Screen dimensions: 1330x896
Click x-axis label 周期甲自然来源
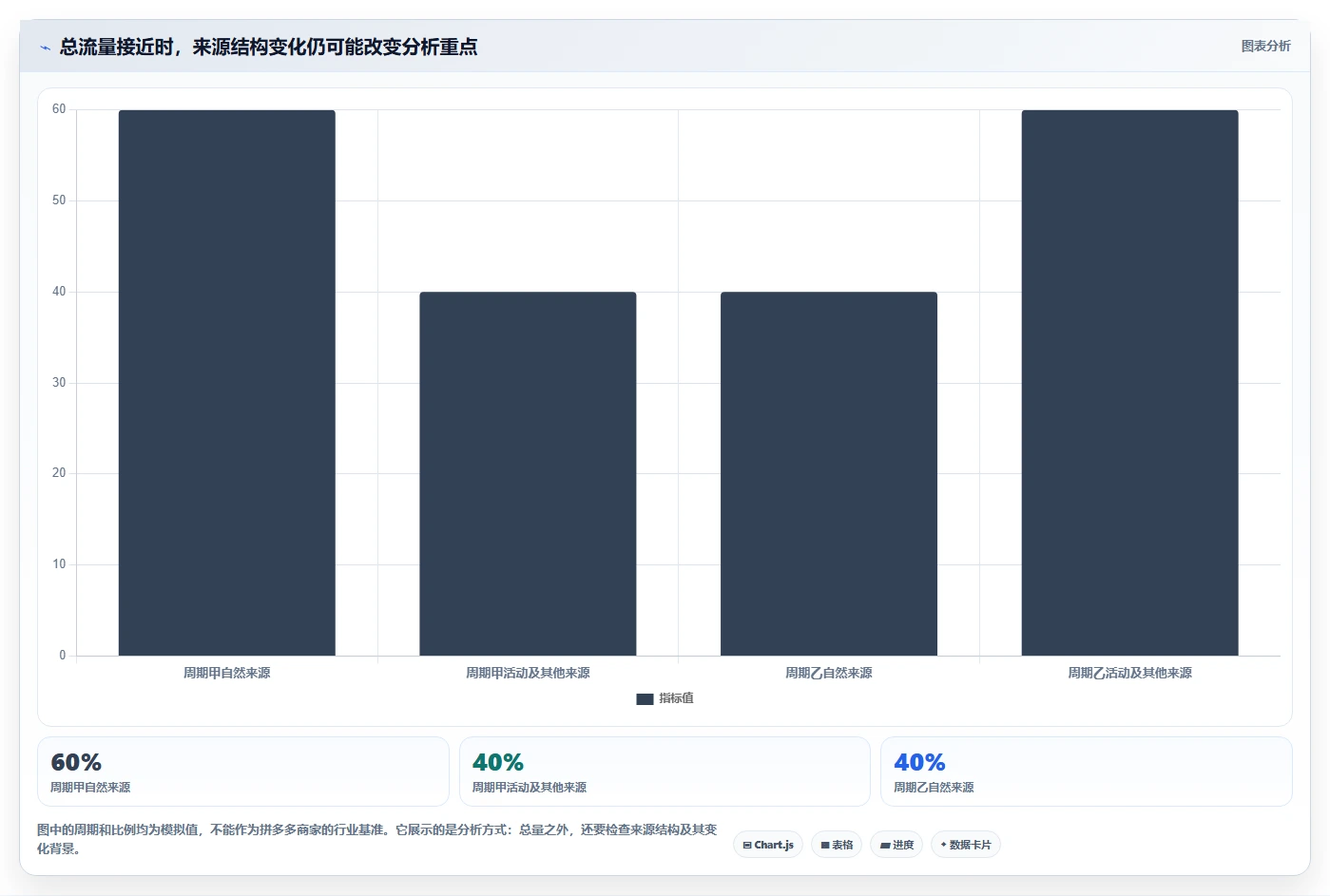point(227,673)
